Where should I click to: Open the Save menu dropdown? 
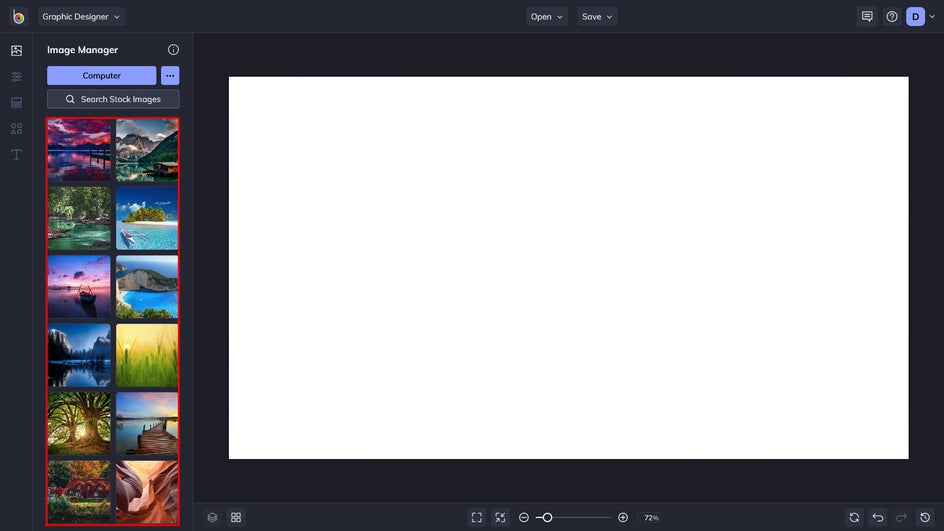(597, 17)
